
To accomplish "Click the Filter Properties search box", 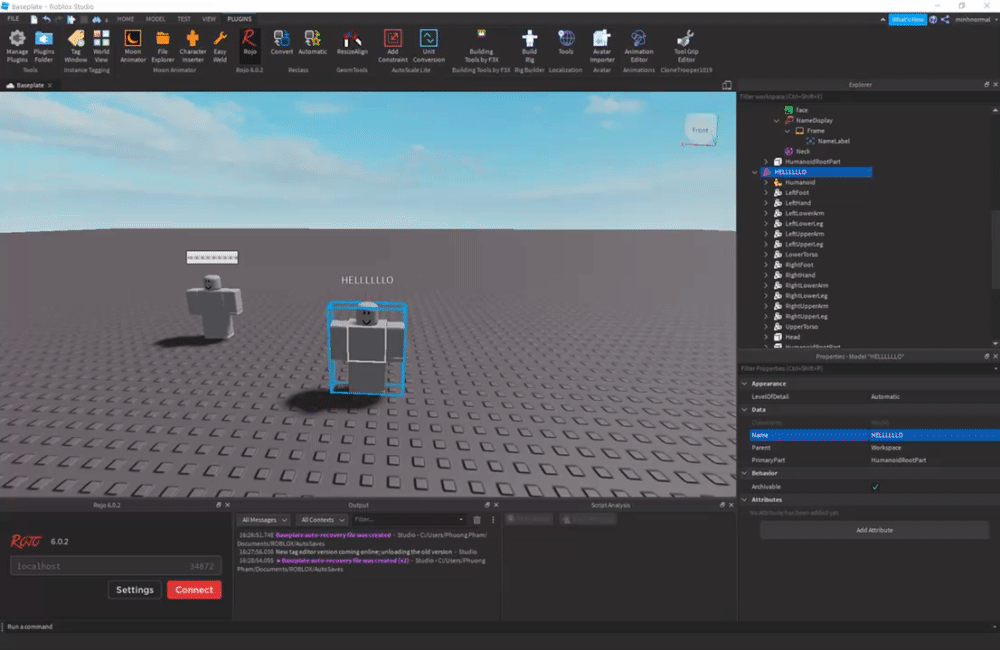I will pos(867,369).
